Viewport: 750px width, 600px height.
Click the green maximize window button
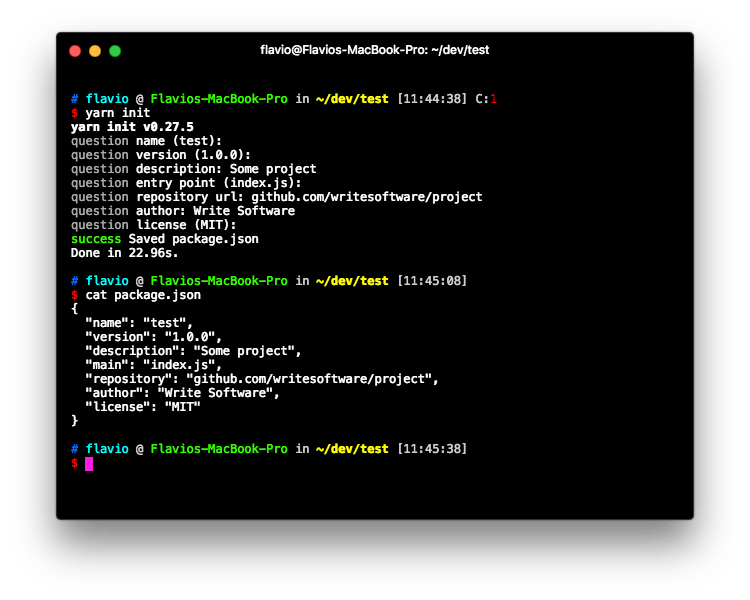pyautogui.click(x=115, y=51)
